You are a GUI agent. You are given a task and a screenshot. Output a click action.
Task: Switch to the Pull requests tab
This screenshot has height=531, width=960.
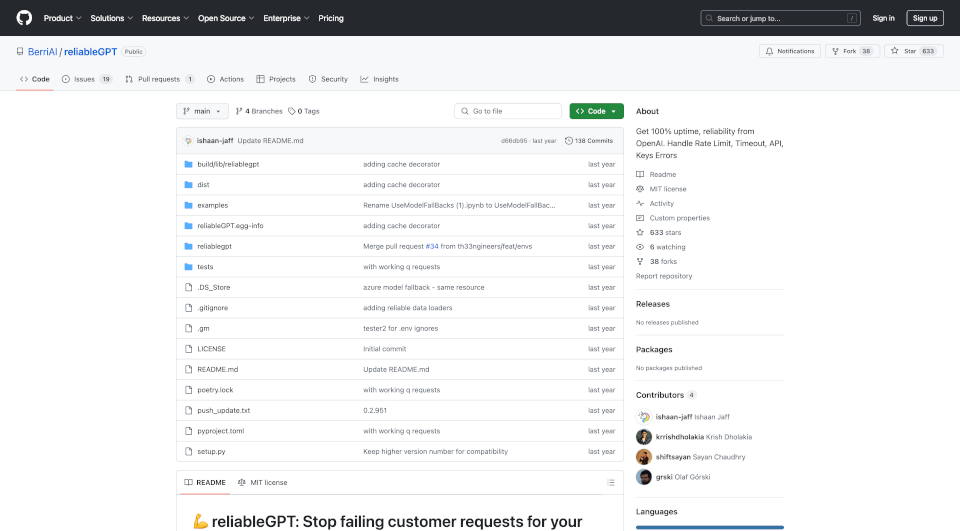[x=159, y=79]
